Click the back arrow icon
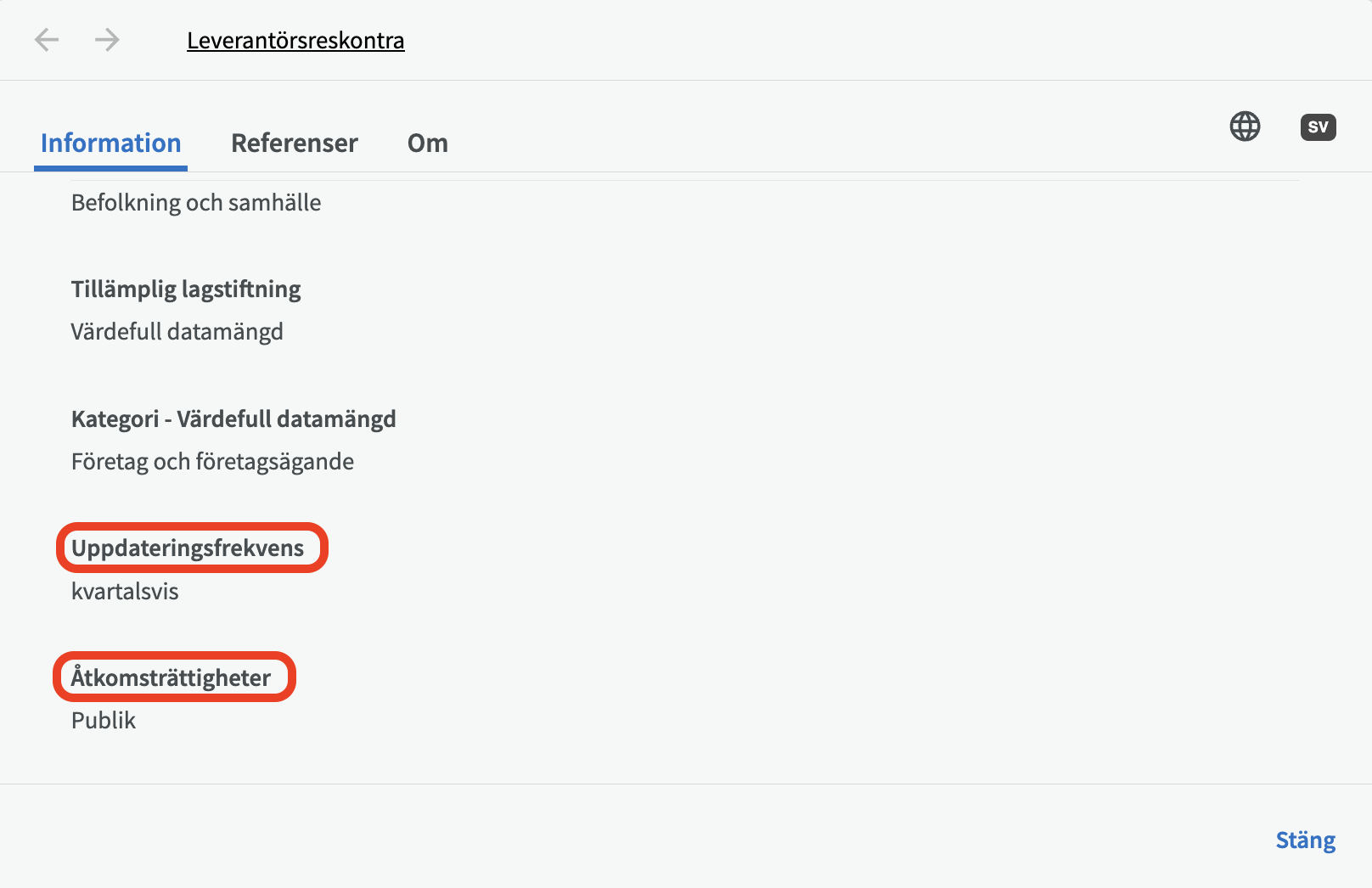1372x888 pixels. tap(47, 40)
